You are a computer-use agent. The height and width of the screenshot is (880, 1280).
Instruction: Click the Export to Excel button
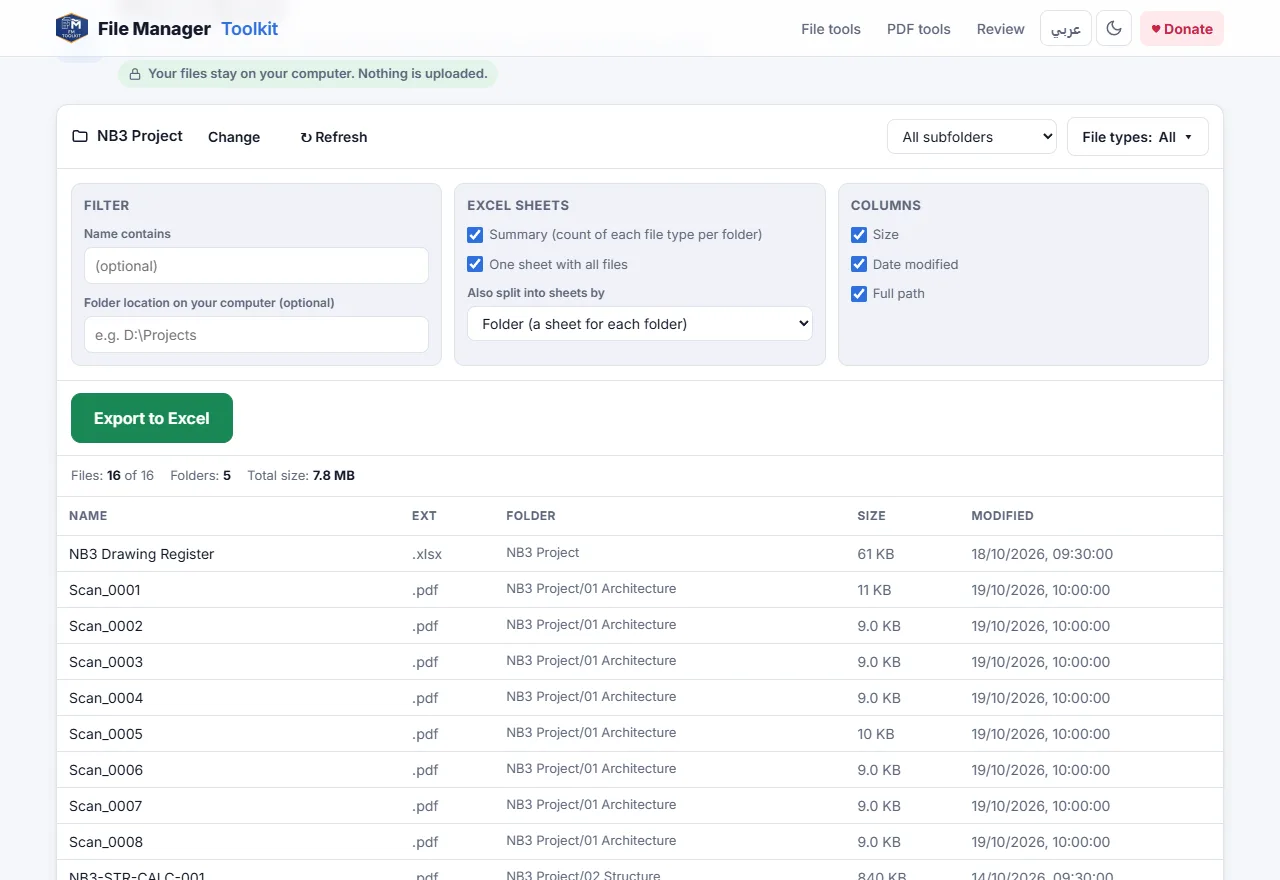(152, 418)
